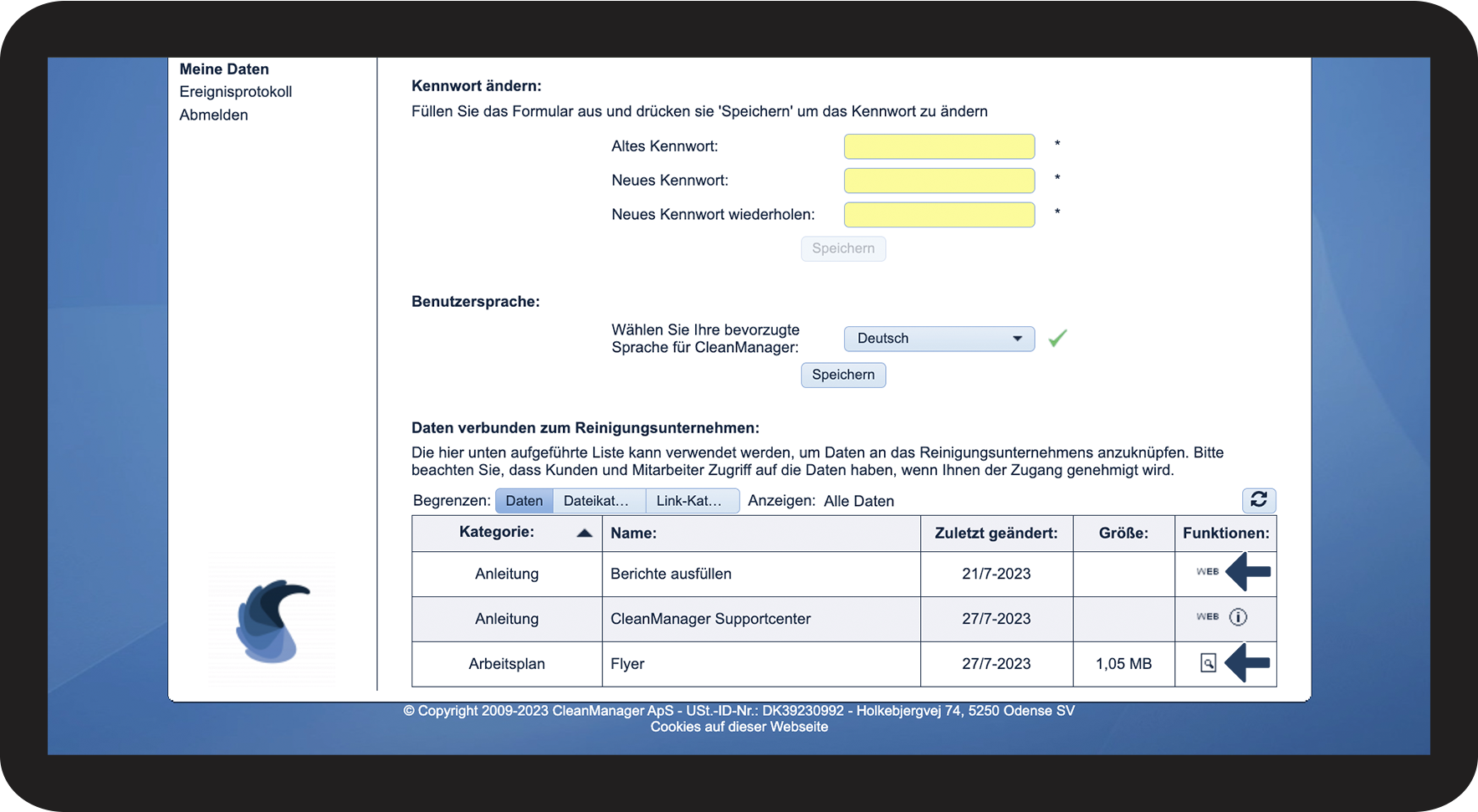Open Ereignisprotokoll in sidebar
The width and height of the screenshot is (1478, 812).
tap(235, 92)
